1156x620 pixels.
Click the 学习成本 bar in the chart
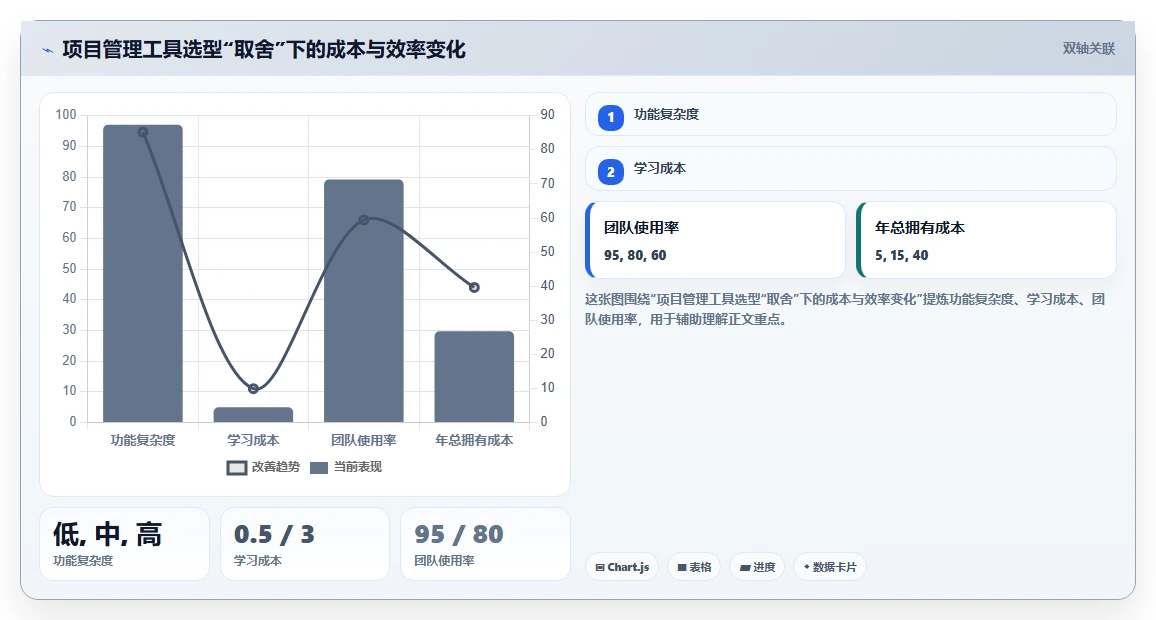(254, 415)
